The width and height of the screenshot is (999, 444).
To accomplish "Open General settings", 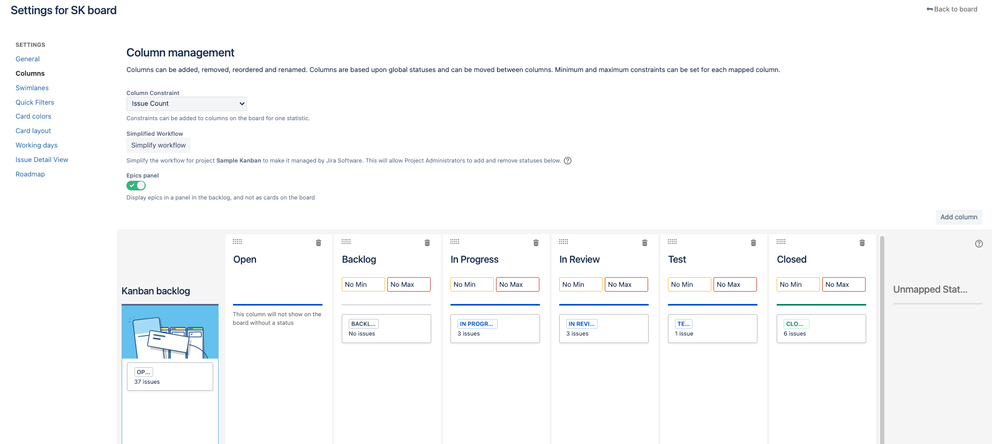I will [x=27, y=59].
